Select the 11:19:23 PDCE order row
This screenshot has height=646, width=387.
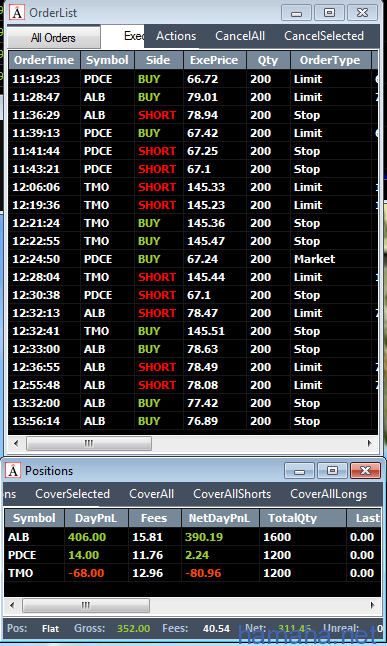click(193, 79)
